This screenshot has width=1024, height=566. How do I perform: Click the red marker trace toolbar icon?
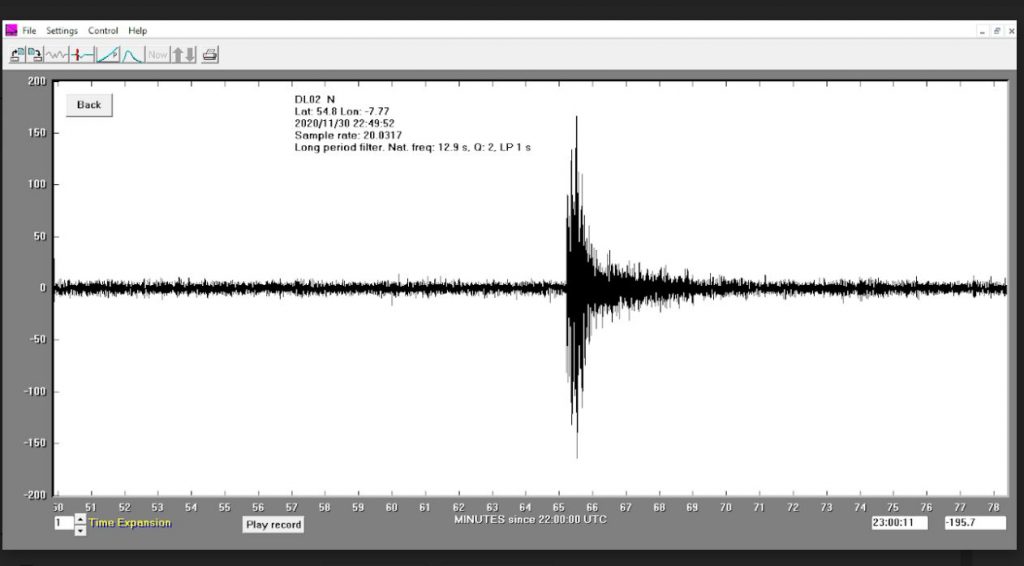(82, 55)
